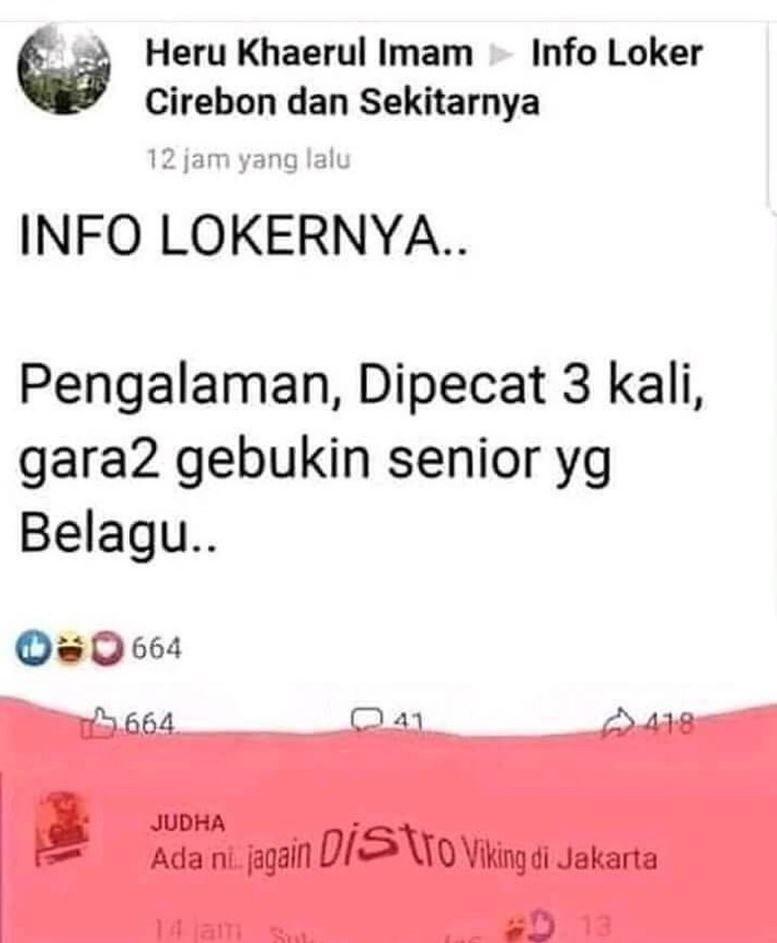Click the arrow between poster and group name
This screenshot has width=777, height=943.
click(x=502, y=56)
